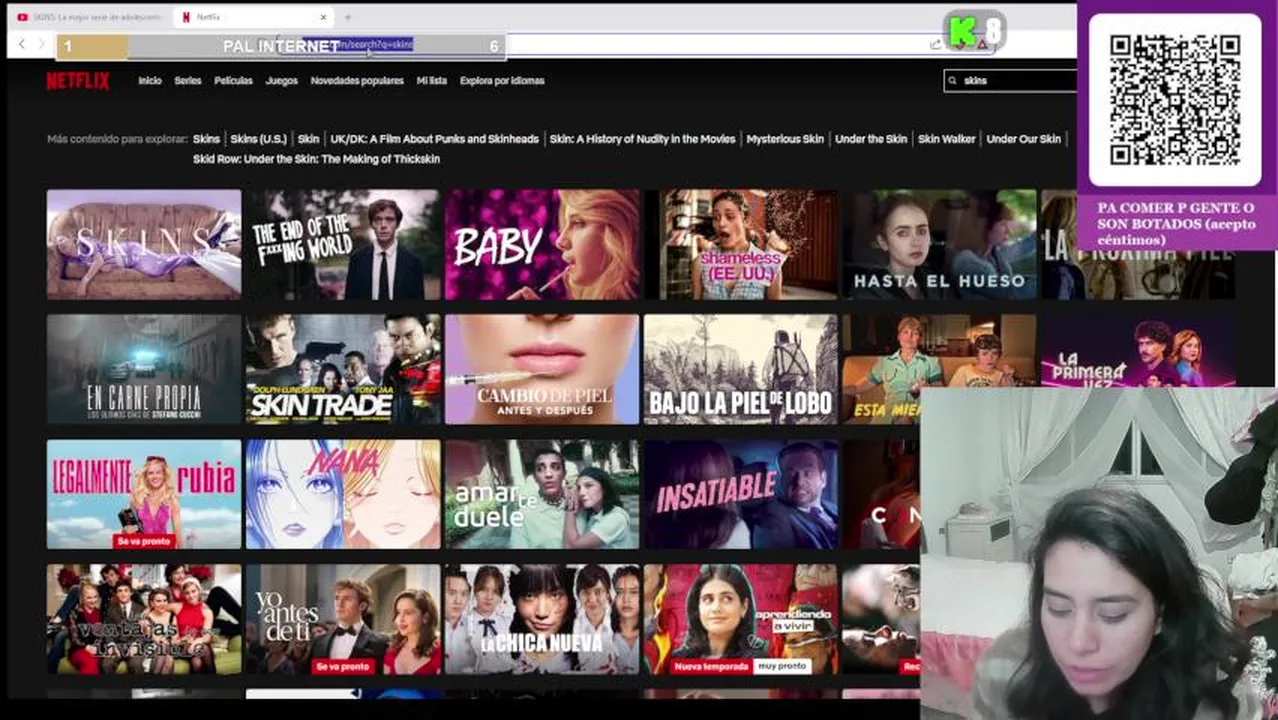Viewport: 1278px width, 720px height.
Task: Open the En carne propia thumbnail
Action: (x=144, y=369)
